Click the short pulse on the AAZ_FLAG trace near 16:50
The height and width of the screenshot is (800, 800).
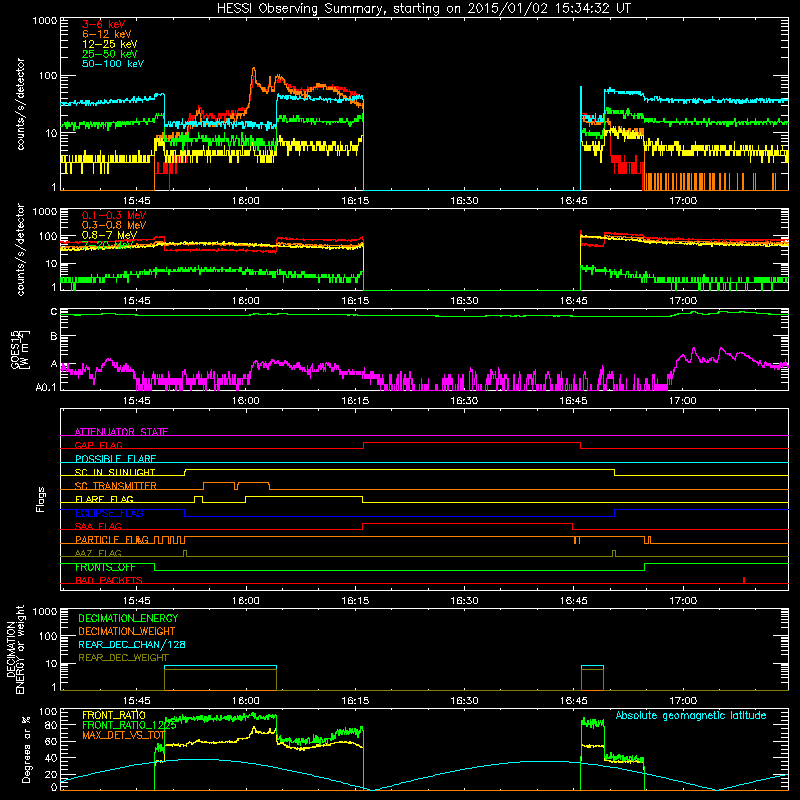pos(614,553)
